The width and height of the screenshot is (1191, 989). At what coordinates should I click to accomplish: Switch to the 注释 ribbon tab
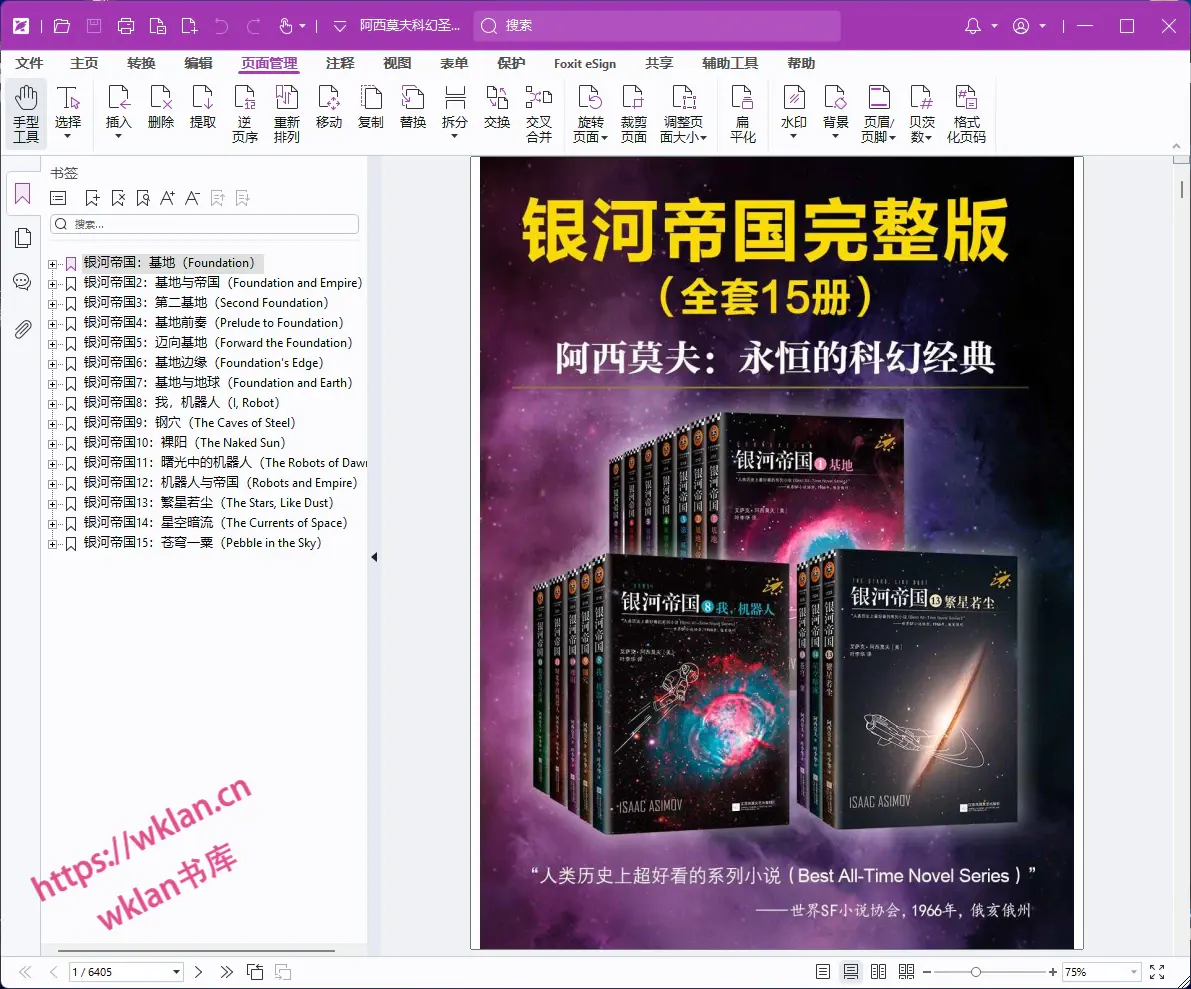click(x=341, y=63)
